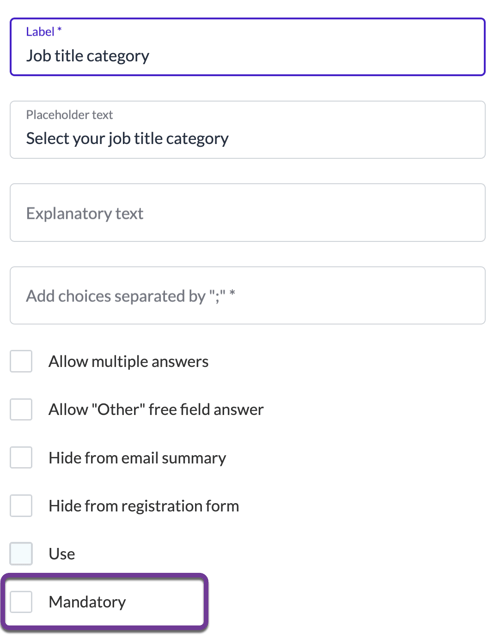Check the box beside 'Use'

tap(21, 553)
